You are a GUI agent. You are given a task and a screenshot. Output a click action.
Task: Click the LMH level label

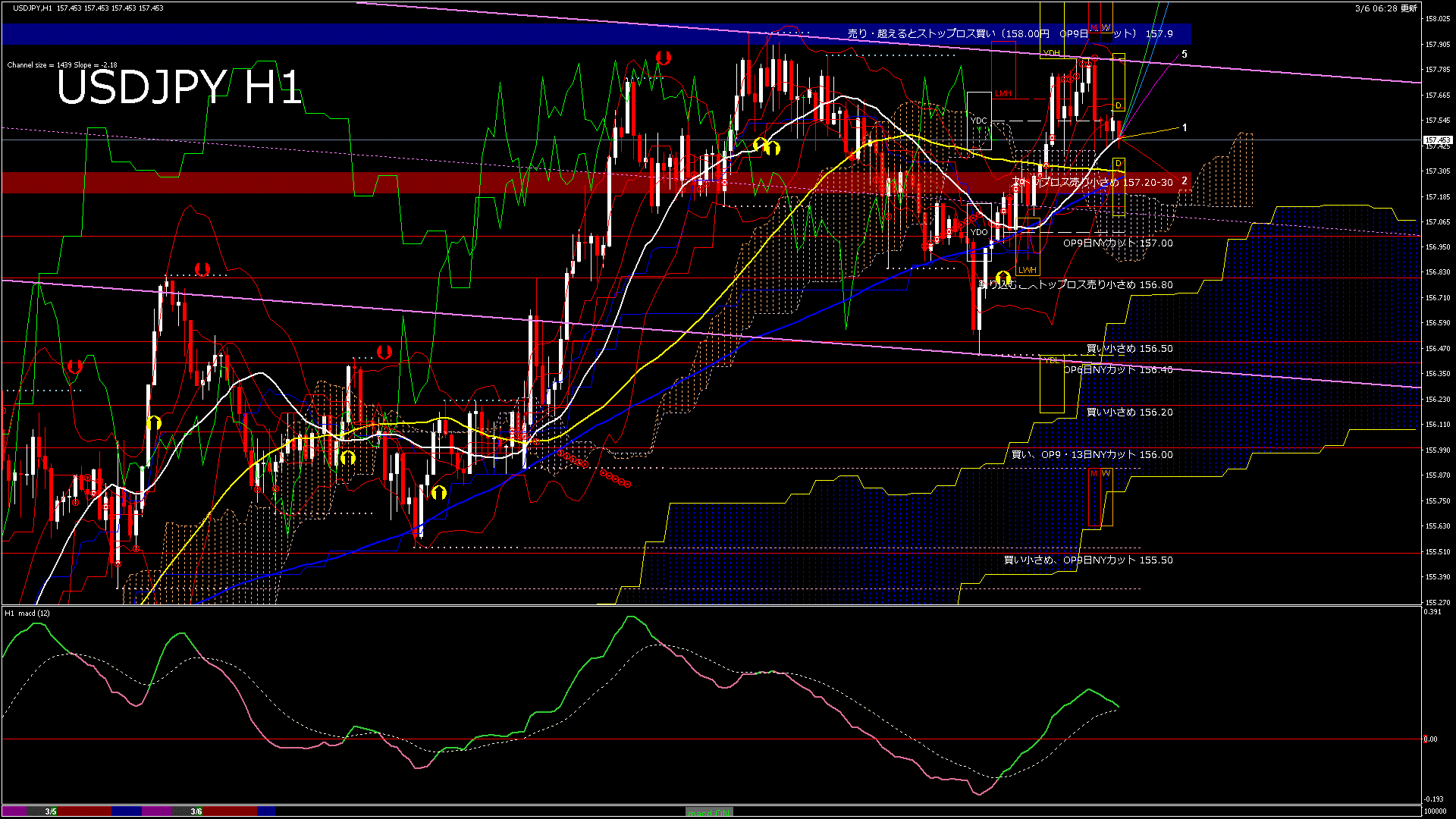click(x=1003, y=94)
